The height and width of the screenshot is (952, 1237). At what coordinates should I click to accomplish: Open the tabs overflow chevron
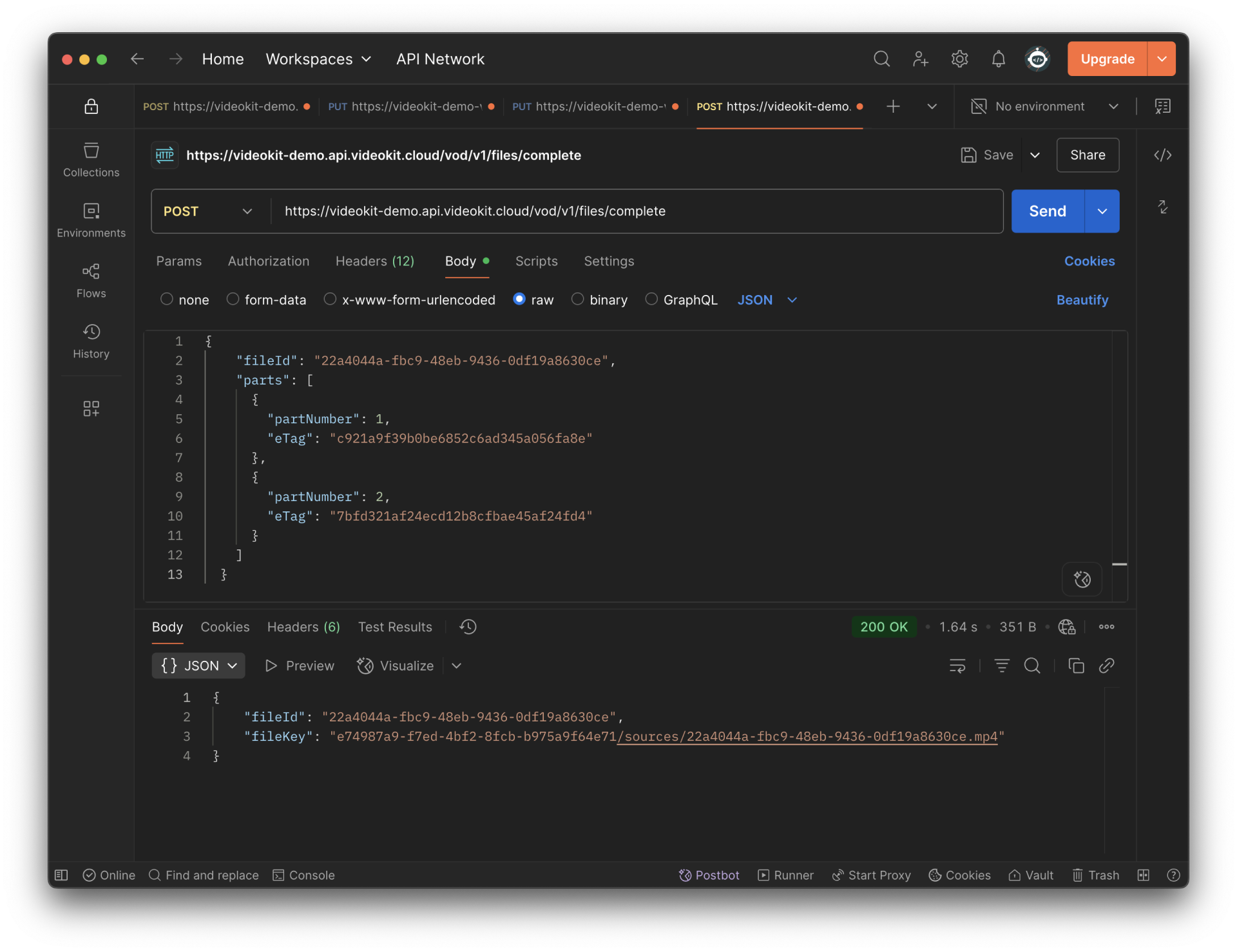[932, 106]
